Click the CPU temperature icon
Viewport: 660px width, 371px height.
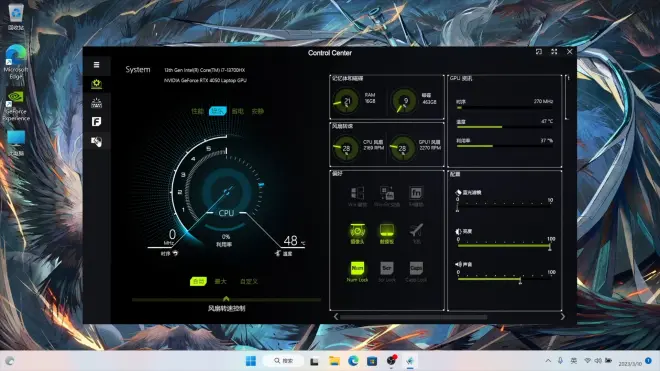tap(277, 254)
